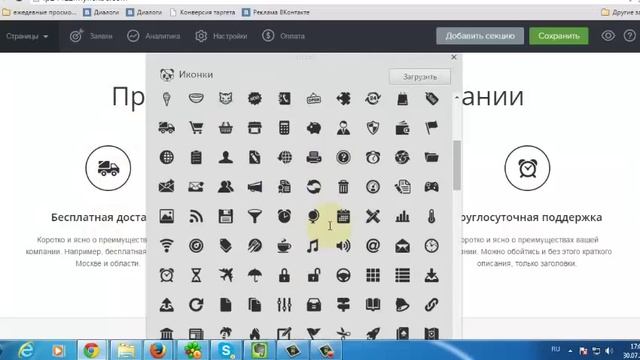Choose the funnel filter icon
Image resolution: width=640 pixels, height=360 pixels.
point(255,217)
